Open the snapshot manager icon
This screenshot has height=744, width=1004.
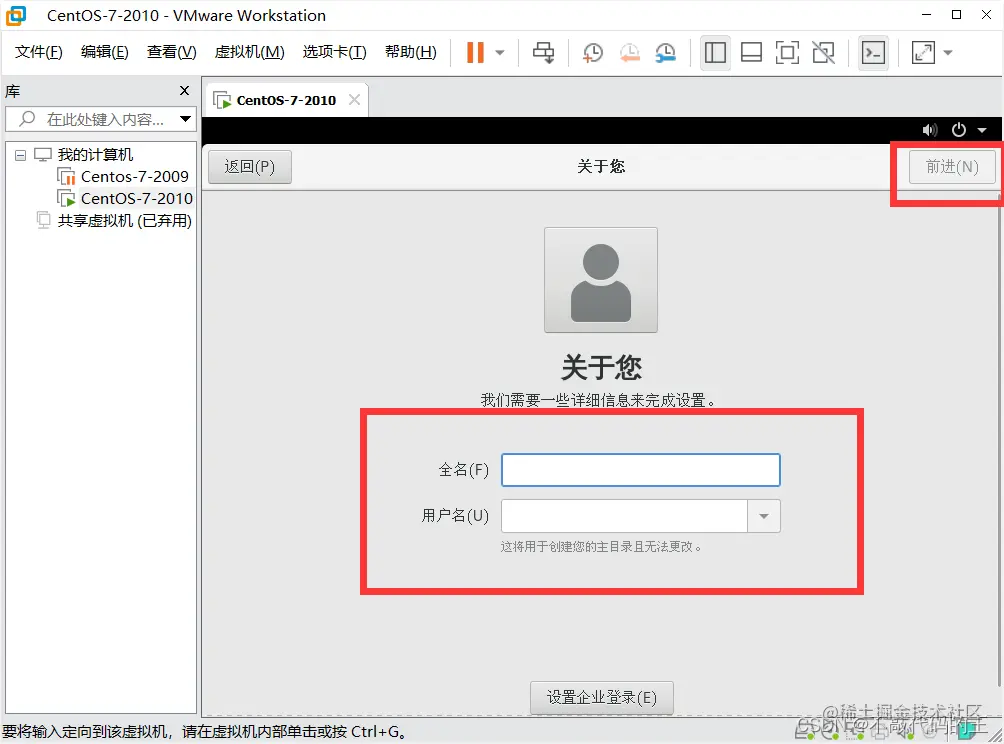pyautogui.click(x=666, y=53)
